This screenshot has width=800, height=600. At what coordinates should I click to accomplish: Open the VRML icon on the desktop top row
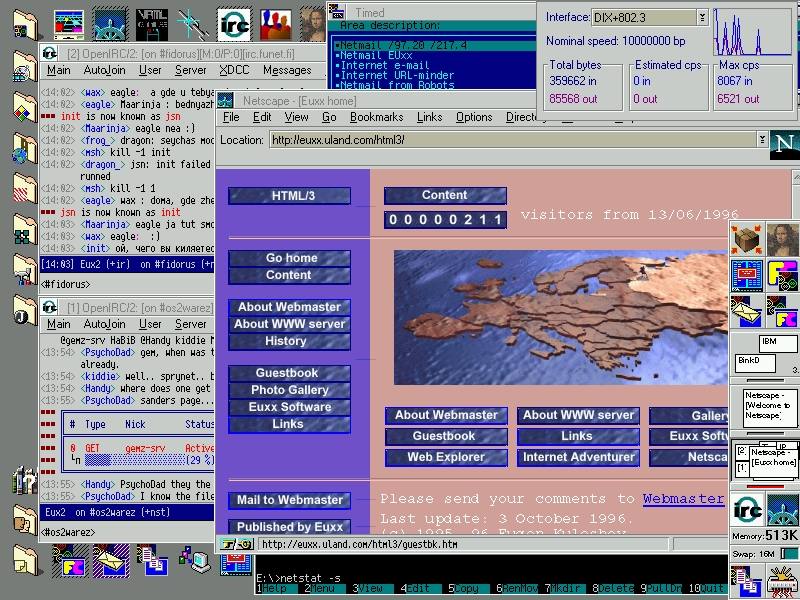click(x=152, y=24)
